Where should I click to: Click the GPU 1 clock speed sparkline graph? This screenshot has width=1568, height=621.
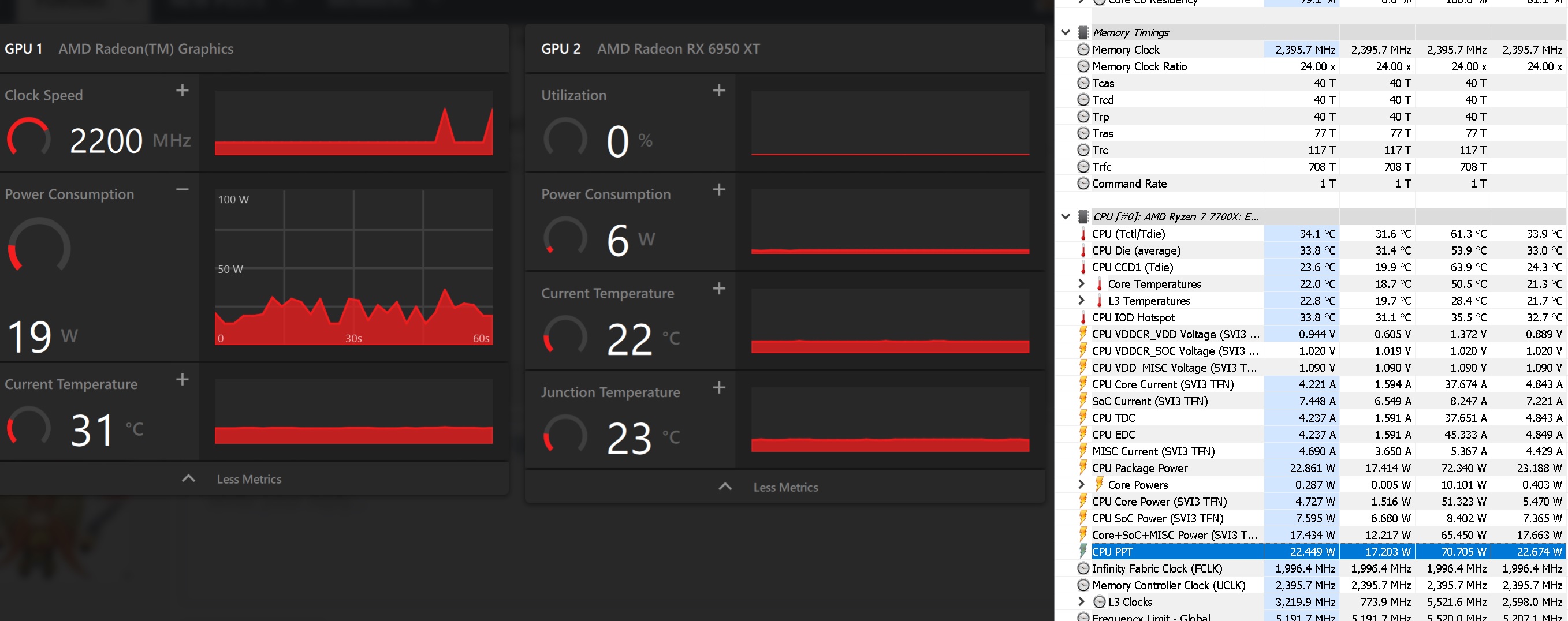[x=353, y=123]
